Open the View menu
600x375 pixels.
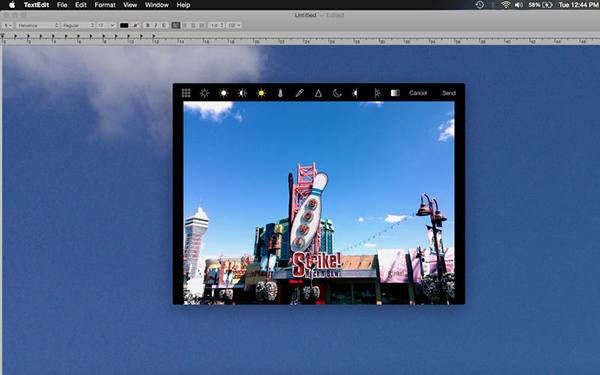(130, 5)
